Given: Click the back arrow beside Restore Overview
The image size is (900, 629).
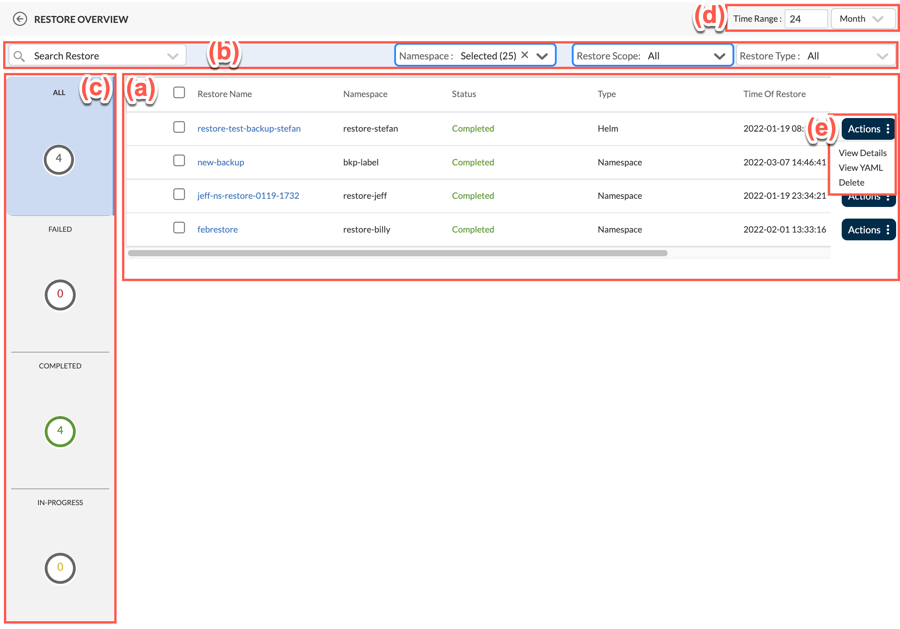Looking at the screenshot, I should coord(20,19).
